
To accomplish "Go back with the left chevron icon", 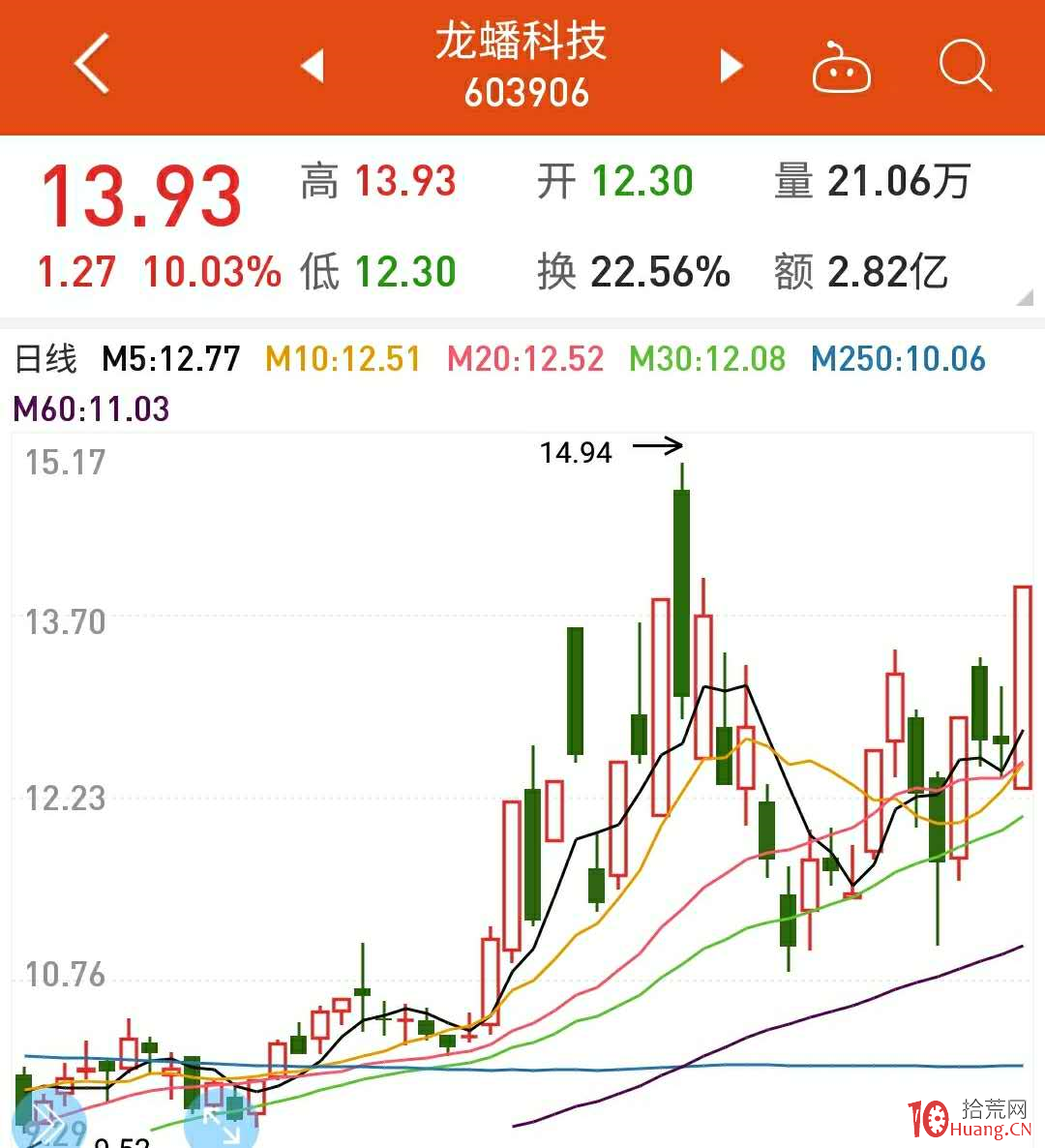I will coord(92,63).
